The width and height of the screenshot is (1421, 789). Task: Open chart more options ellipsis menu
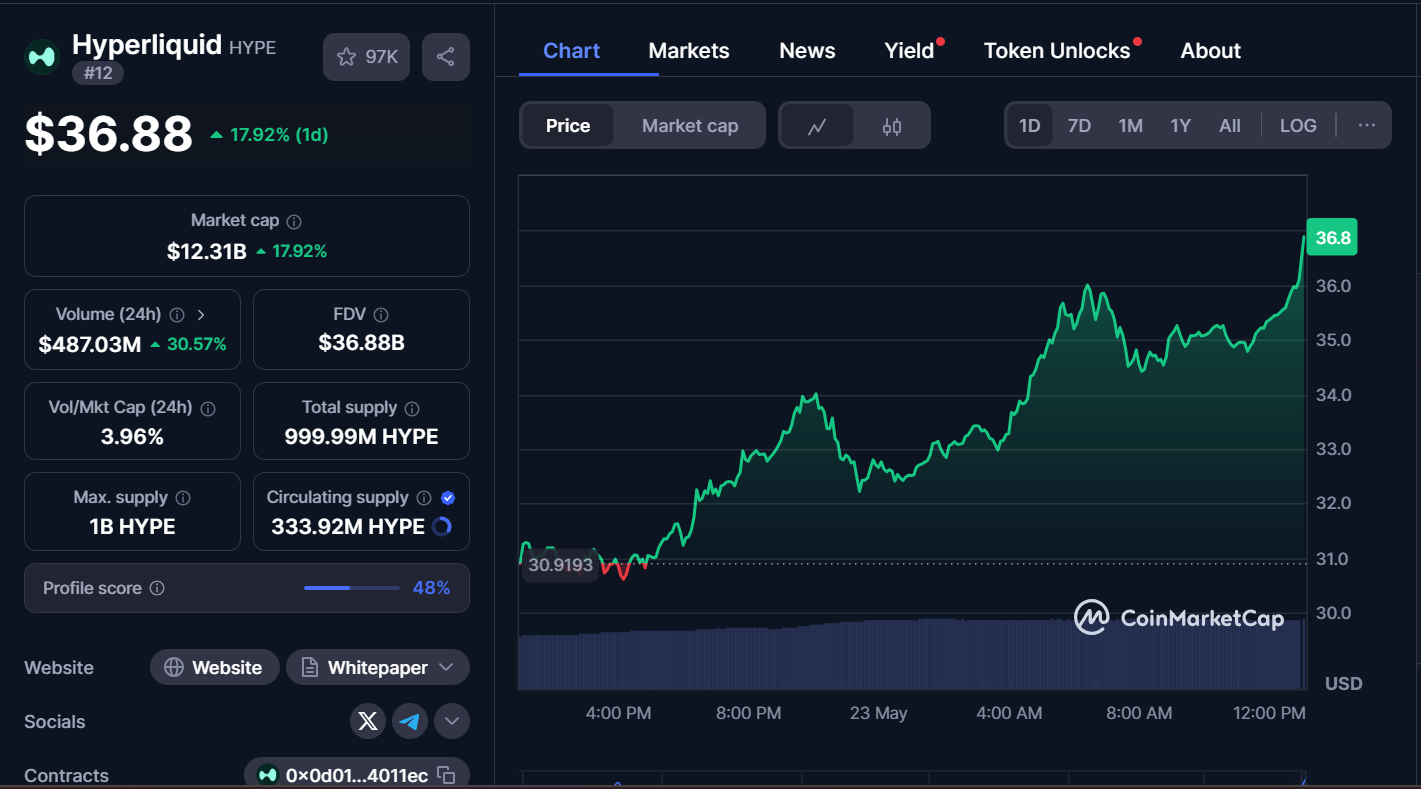1367,125
